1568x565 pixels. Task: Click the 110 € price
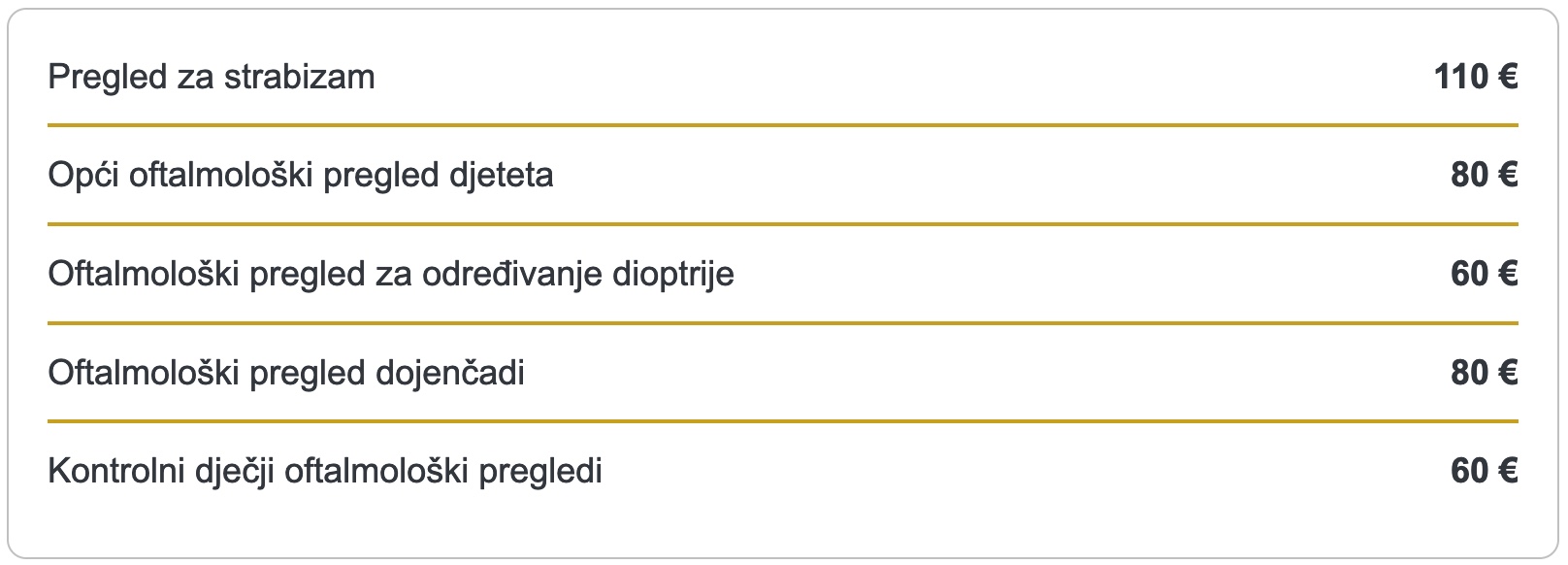(1475, 77)
